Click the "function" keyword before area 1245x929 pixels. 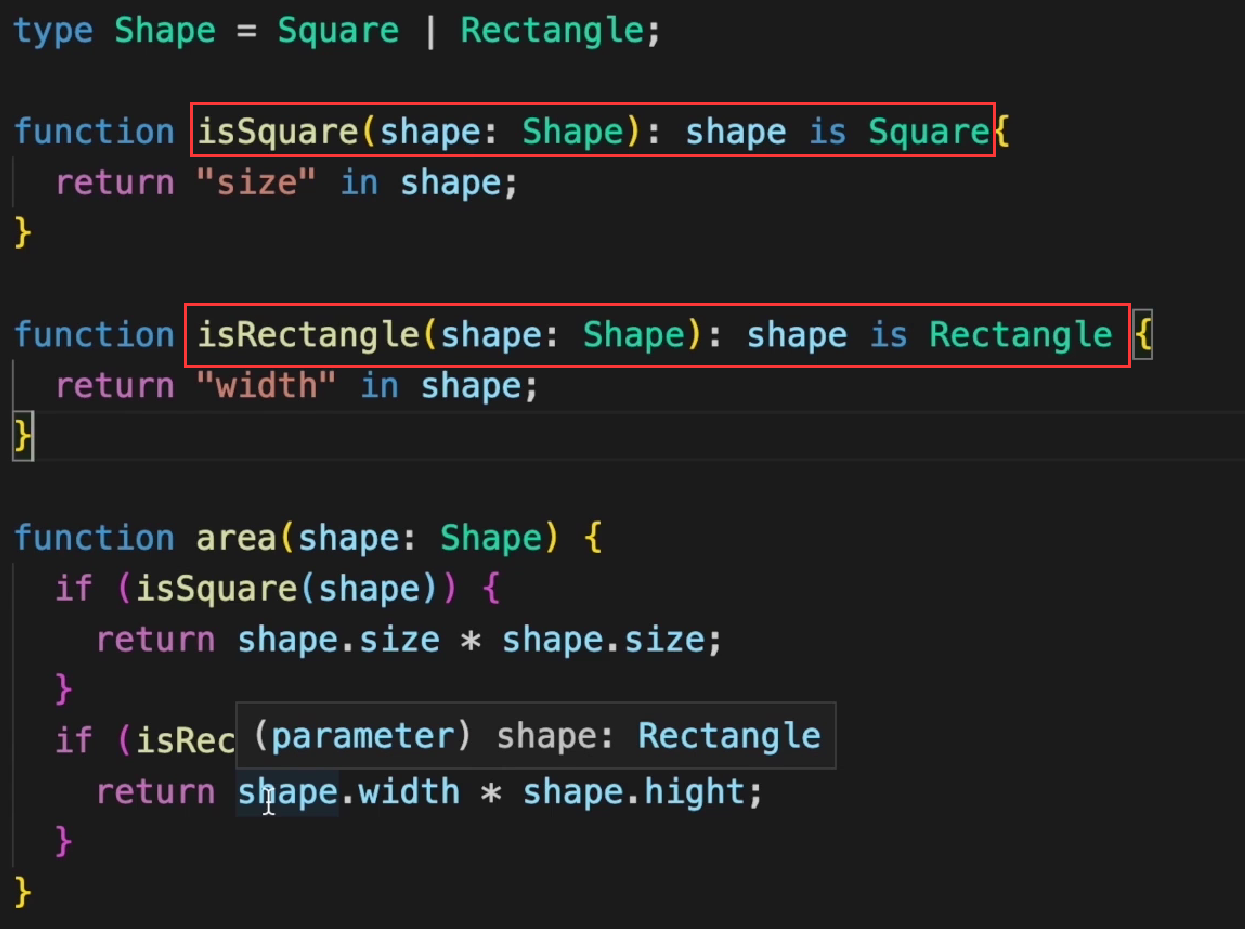click(95, 538)
